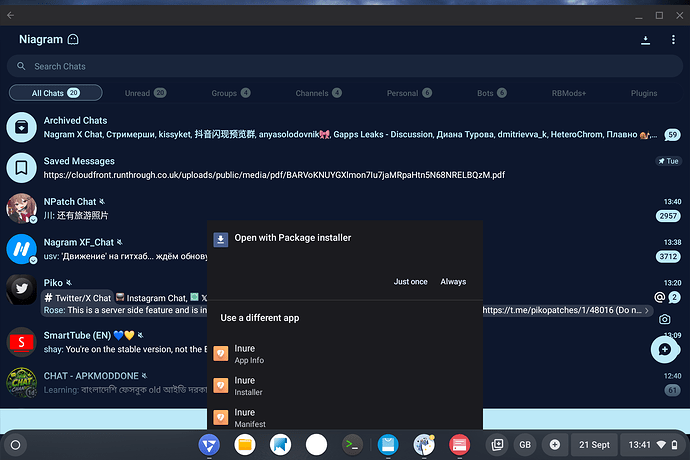Switch to the Groups tab

click(231, 93)
